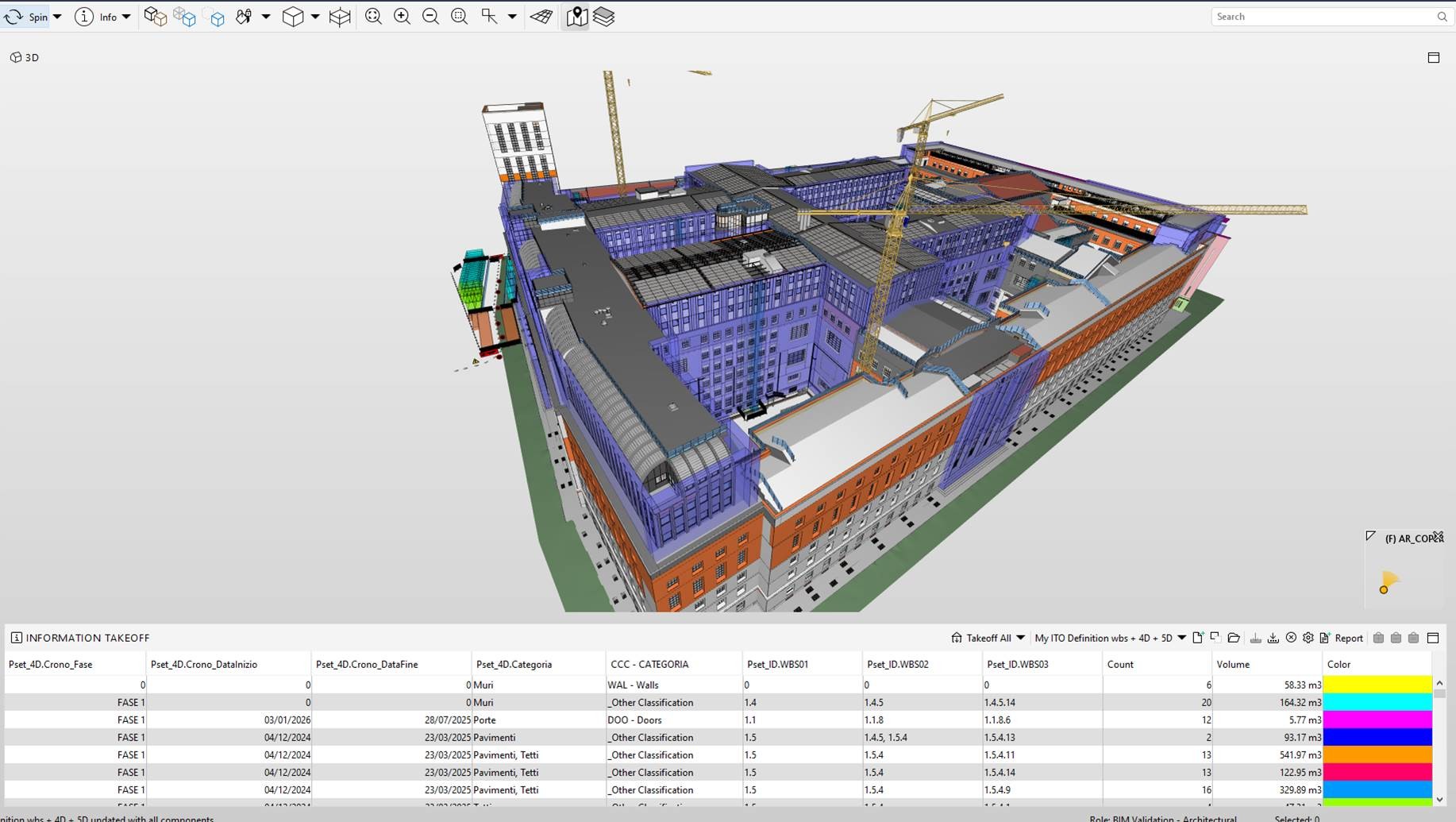This screenshot has height=822, width=1456.
Task: Click the zoom in magnifier icon
Action: 402,17
